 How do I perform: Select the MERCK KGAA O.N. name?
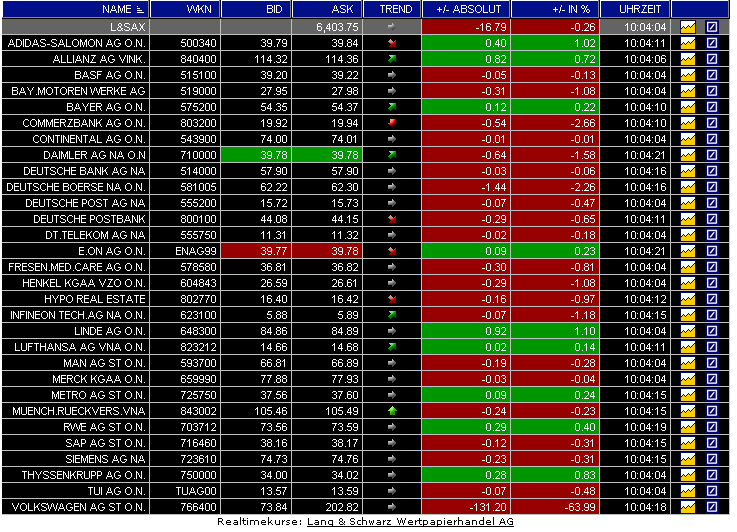pos(99,379)
